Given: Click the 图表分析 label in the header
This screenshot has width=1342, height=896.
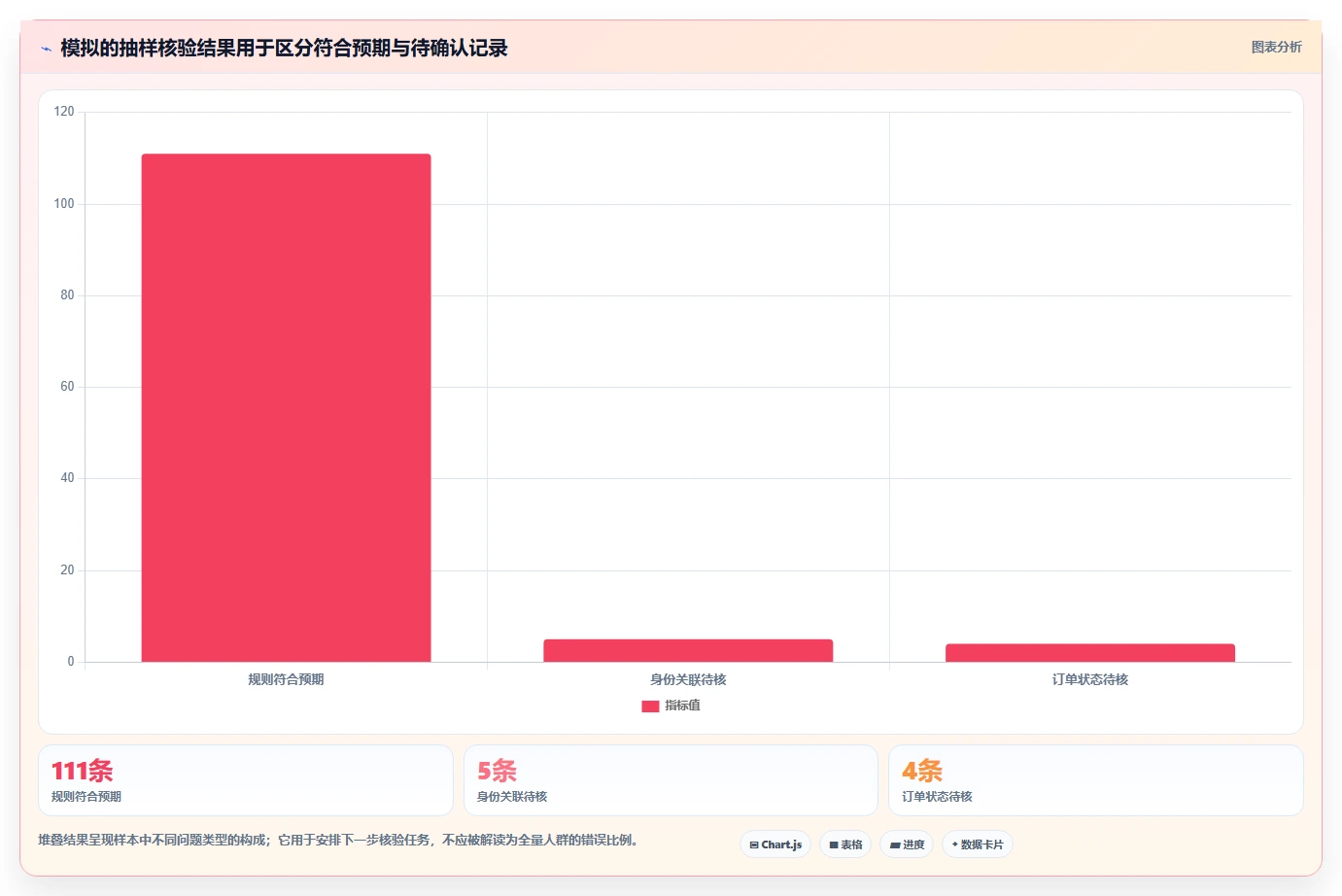Looking at the screenshot, I should point(1276,47).
